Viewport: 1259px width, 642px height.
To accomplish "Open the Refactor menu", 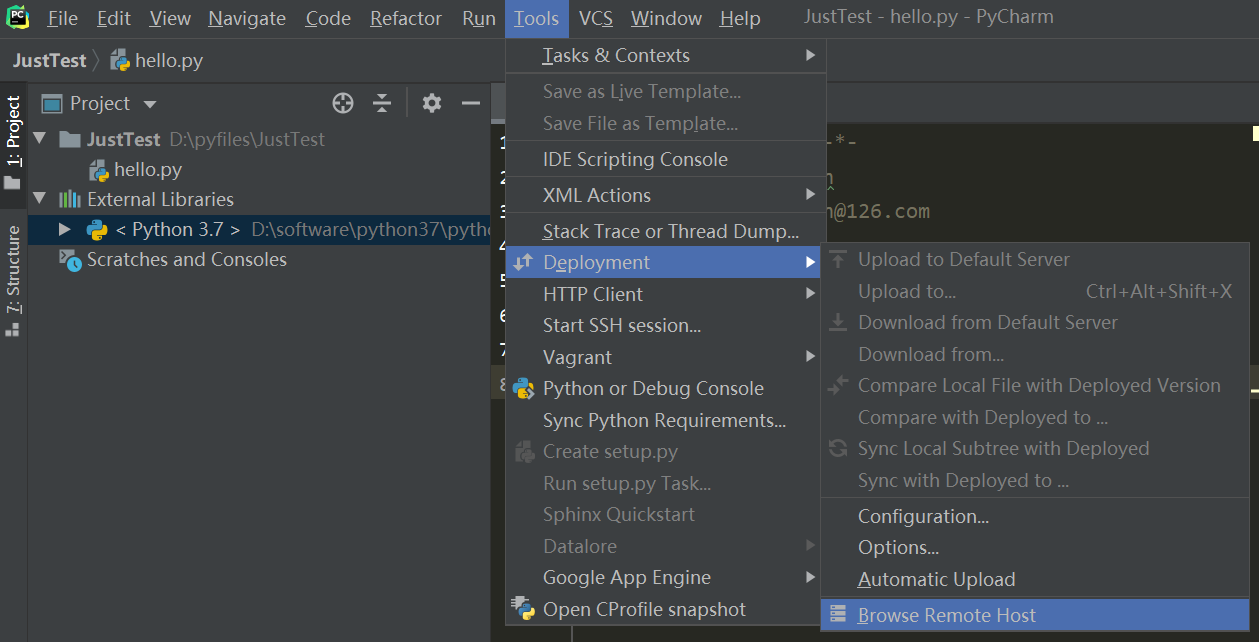I will tap(406, 18).
